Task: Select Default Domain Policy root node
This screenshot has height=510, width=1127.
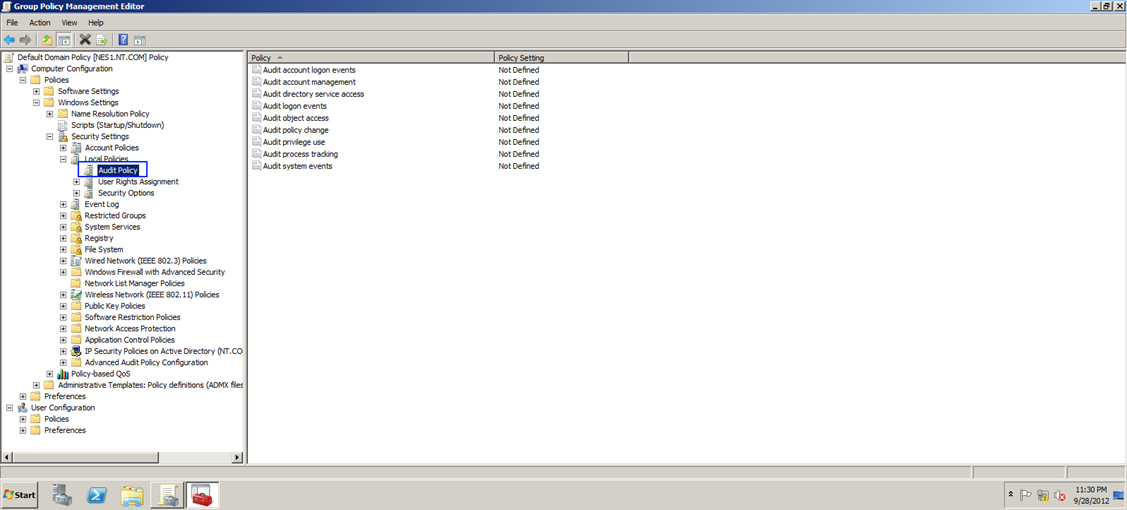Action: [x=93, y=57]
